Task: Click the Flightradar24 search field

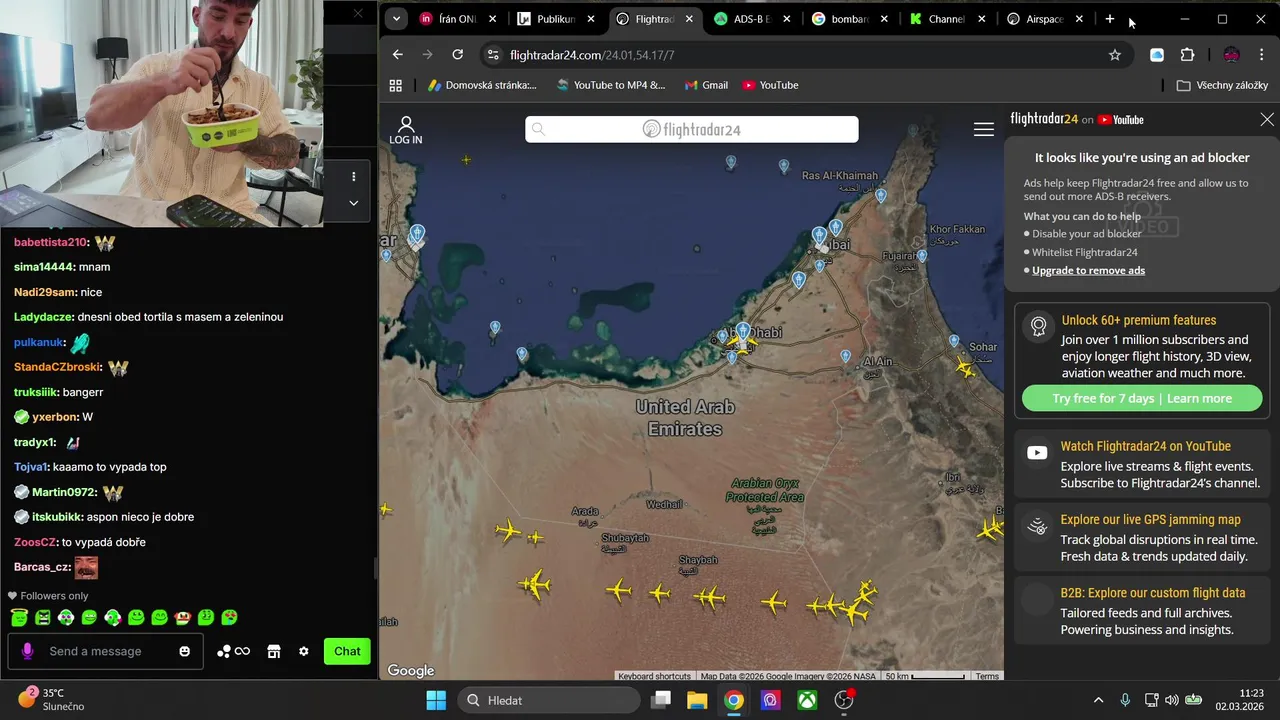Action: (x=692, y=129)
